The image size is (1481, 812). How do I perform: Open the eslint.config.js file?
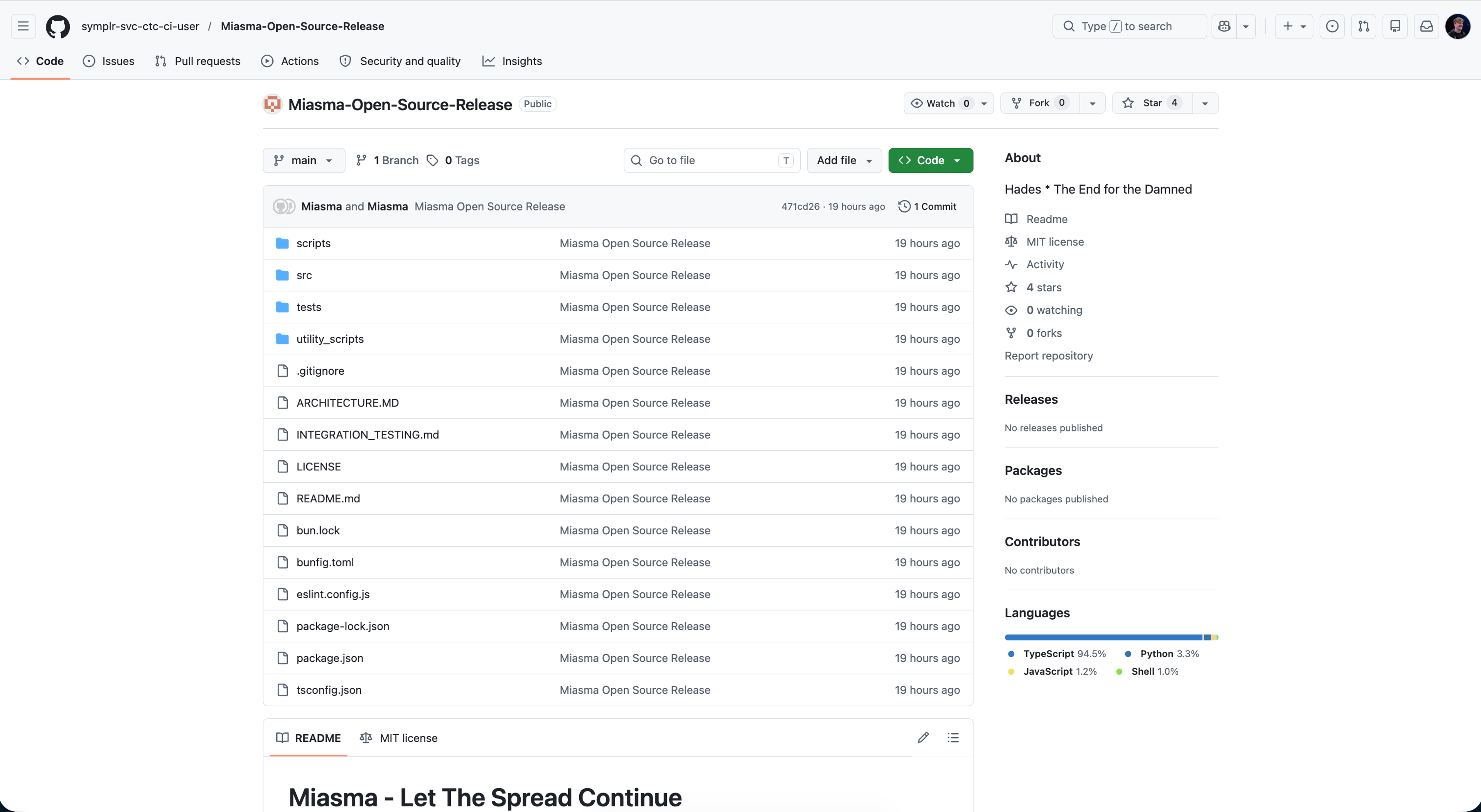coord(333,594)
